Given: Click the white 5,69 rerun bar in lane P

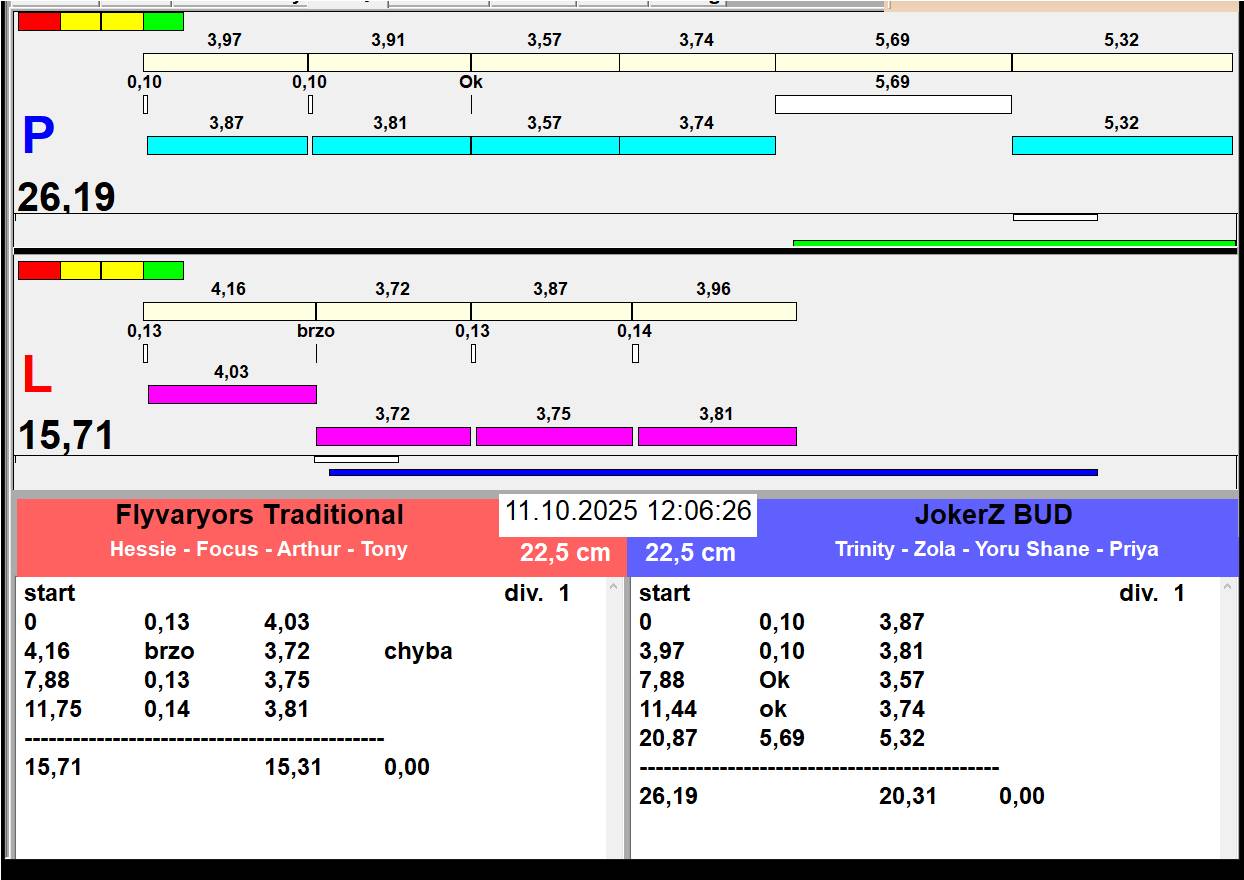Looking at the screenshot, I should (x=893, y=104).
